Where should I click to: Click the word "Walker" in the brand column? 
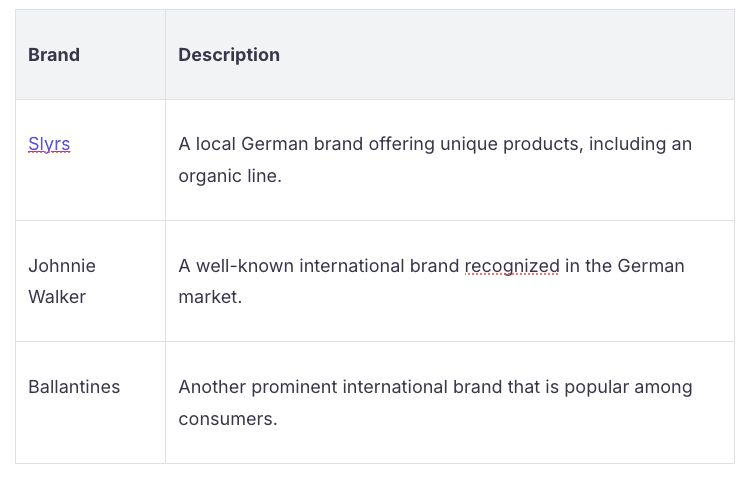[57, 297]
